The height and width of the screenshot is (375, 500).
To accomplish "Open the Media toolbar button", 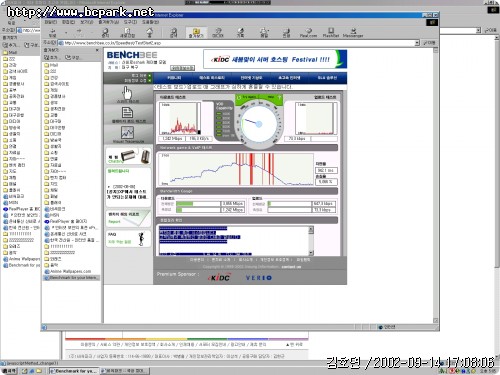I will (x=218, y=33).
